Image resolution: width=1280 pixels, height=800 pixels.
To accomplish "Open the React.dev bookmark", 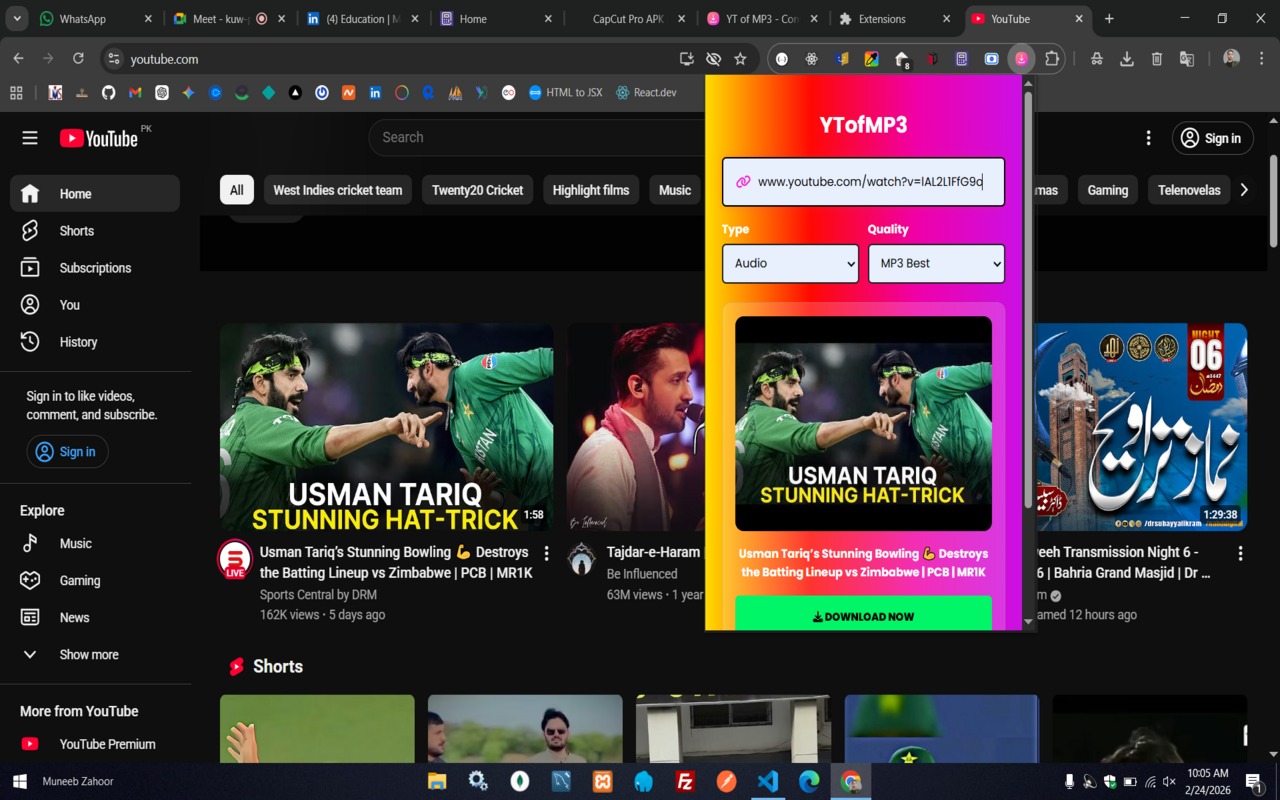I will (646, 93).
